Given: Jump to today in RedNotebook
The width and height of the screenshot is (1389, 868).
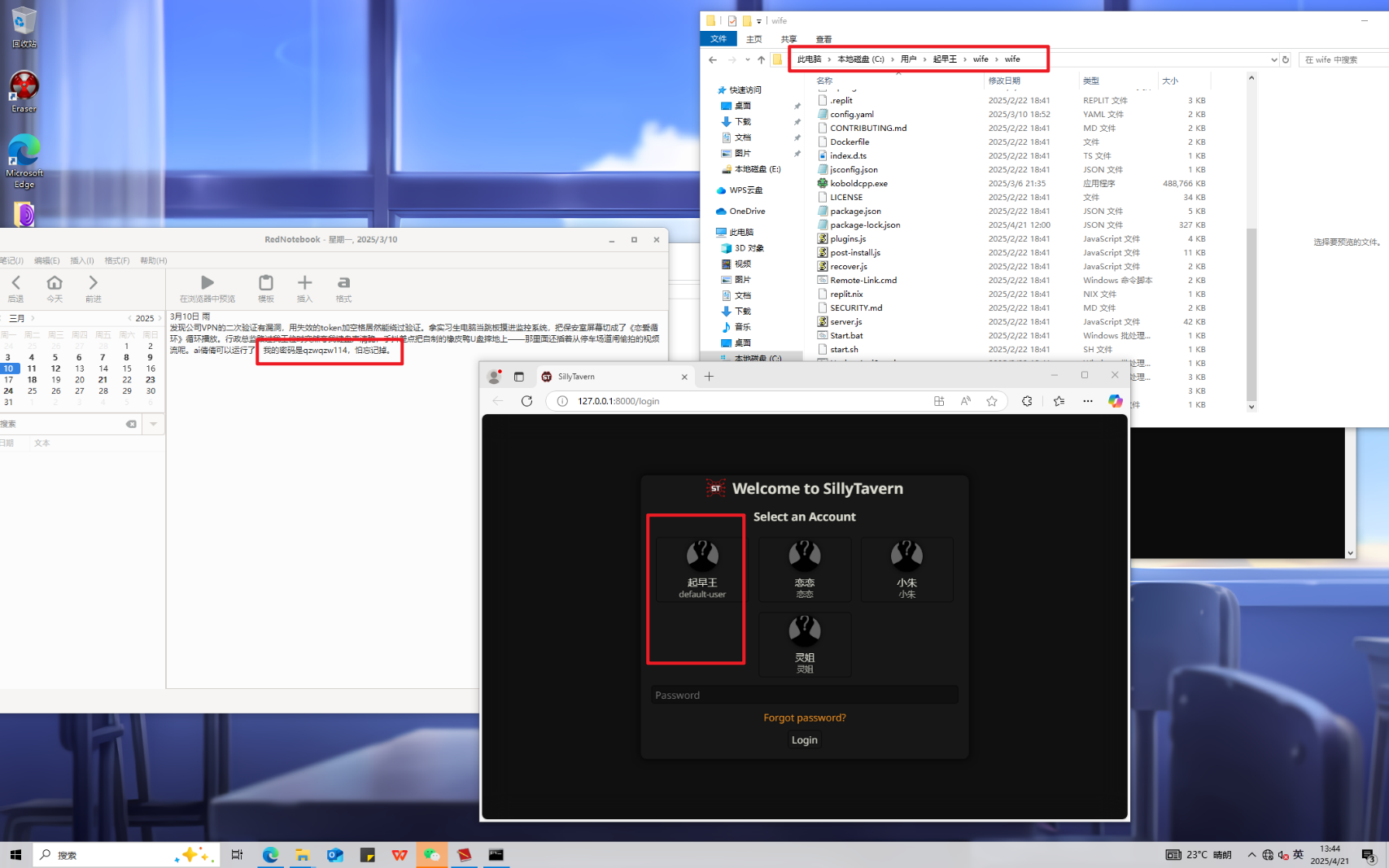Looking at the screenshot, I should click(55, 288).
